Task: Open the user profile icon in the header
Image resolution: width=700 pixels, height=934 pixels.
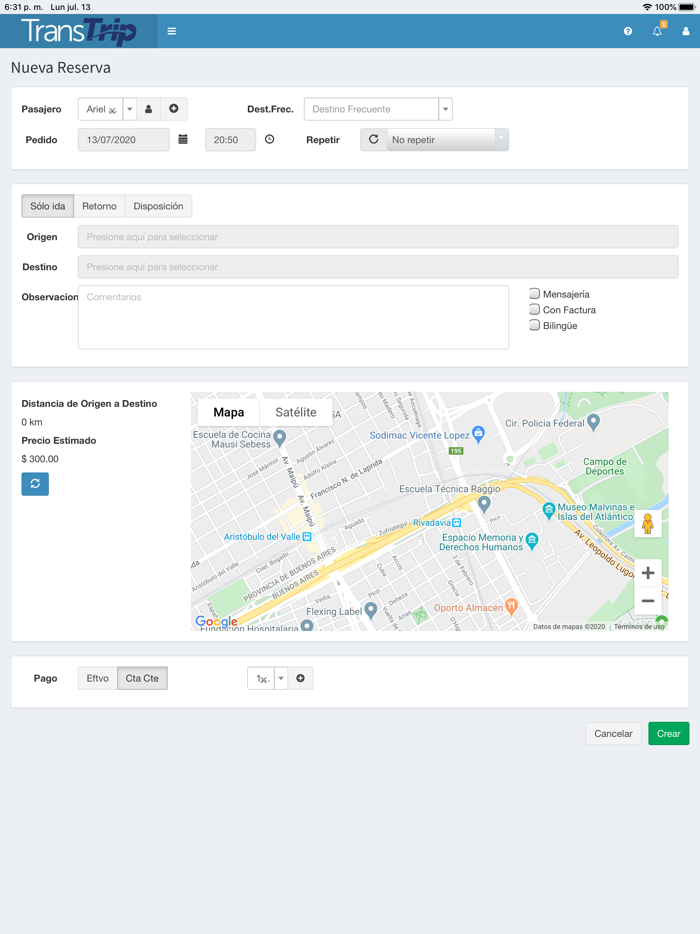Action: (686, 31)
